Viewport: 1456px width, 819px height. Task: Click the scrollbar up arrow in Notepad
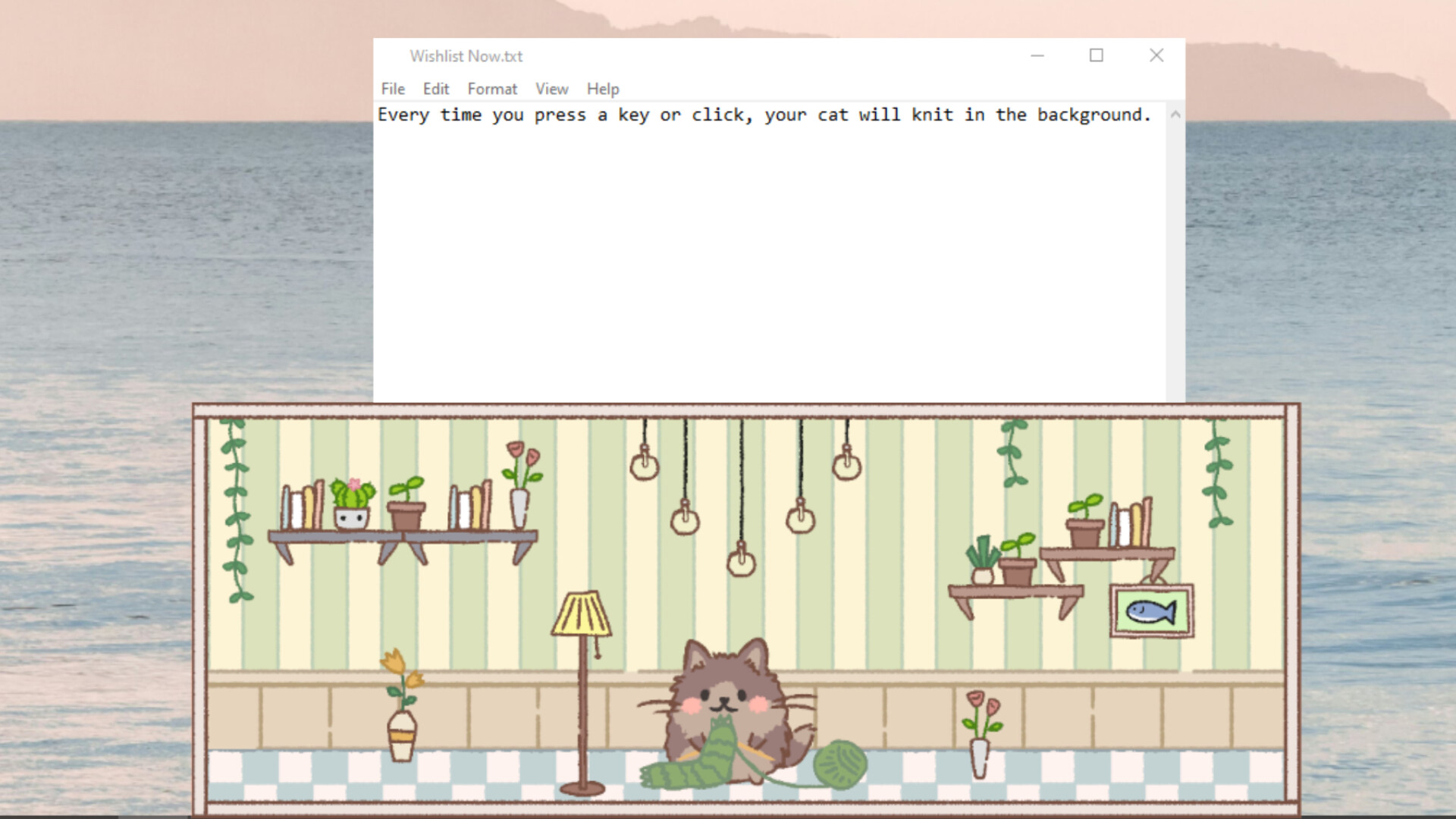(x=1175, y=115)
